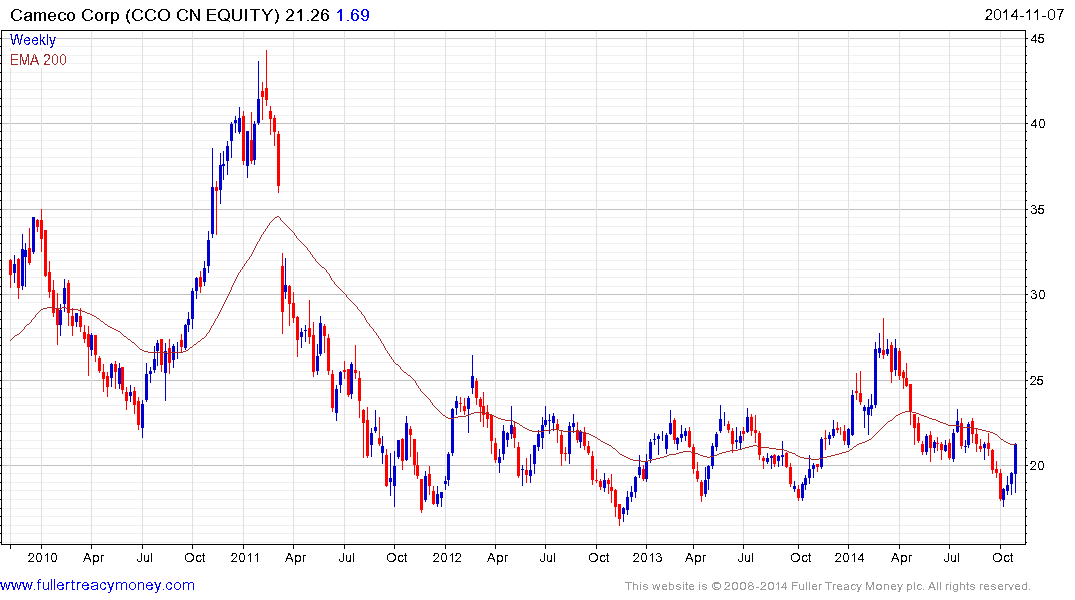Click the 2011 time axis label
Screen dimensions: 1075x600
[x=245, y=557]
